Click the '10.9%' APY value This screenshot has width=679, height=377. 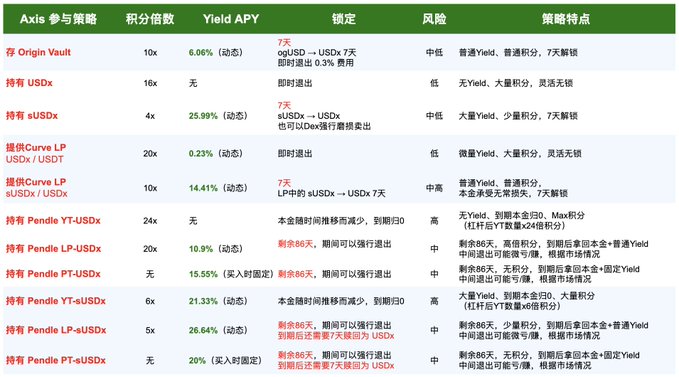tap(200, 249)
